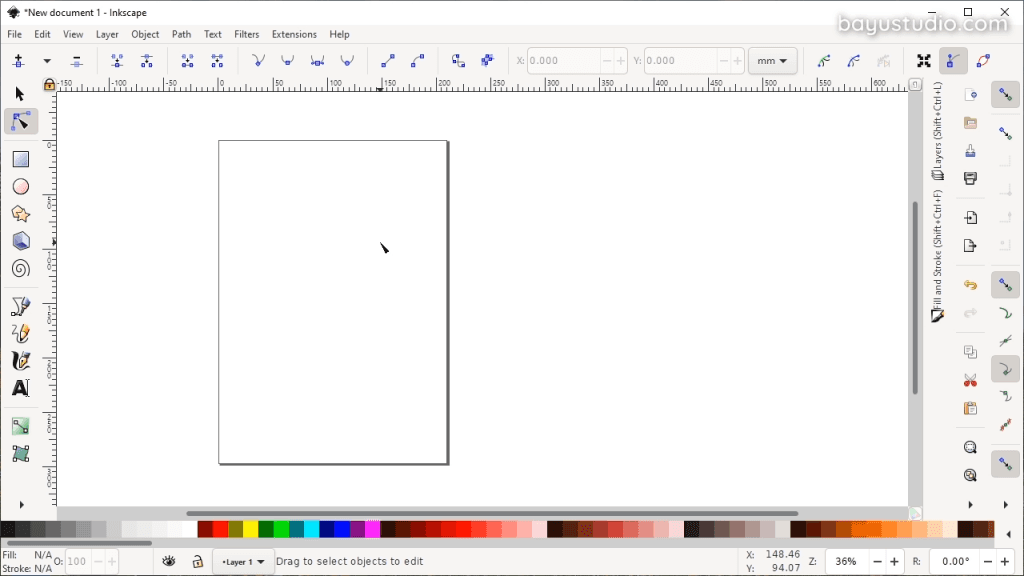Pick the cyan palette swatch

tap(312, 529)
